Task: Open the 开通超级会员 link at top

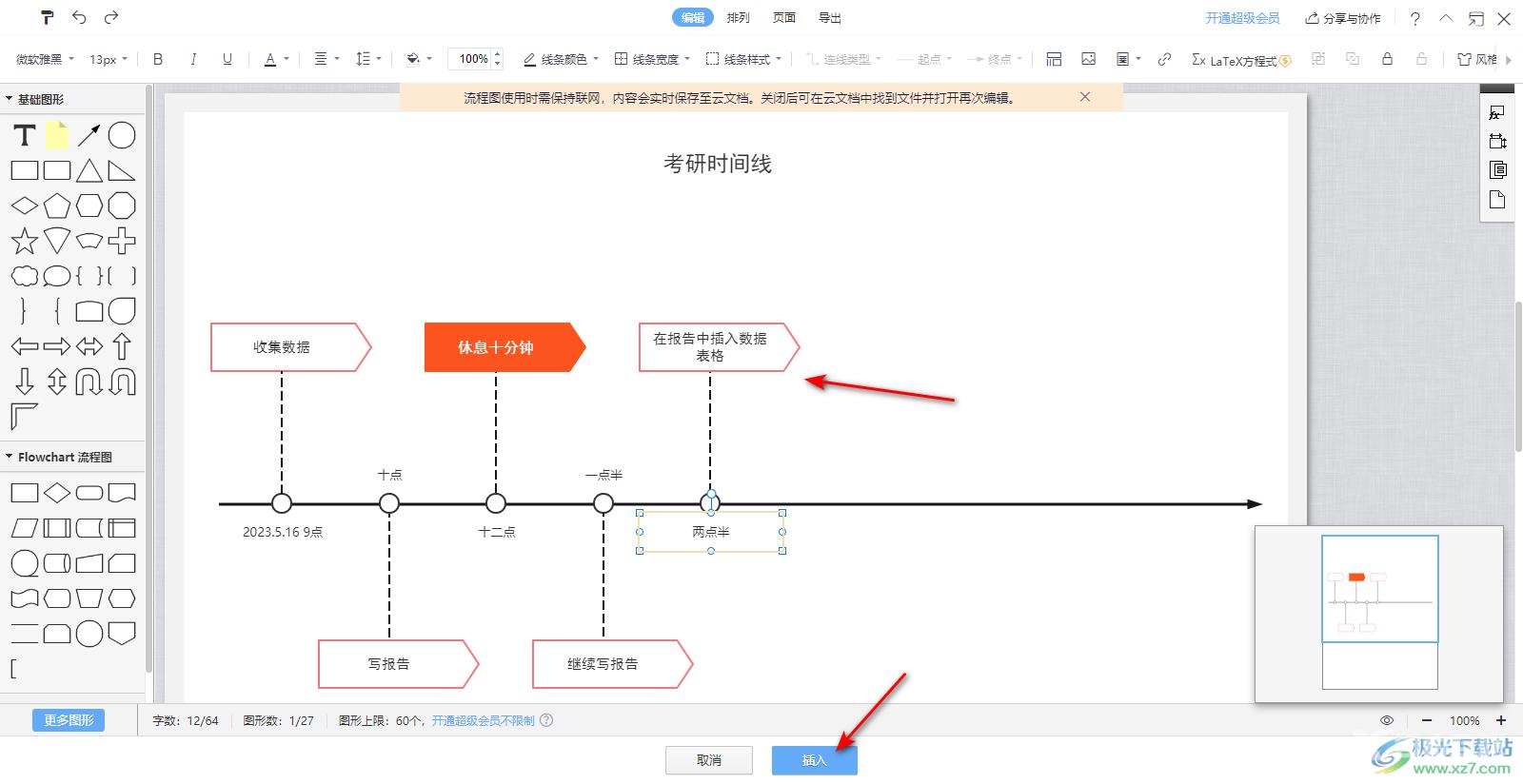Action: pyautogui.click(x=1242, y=18)
